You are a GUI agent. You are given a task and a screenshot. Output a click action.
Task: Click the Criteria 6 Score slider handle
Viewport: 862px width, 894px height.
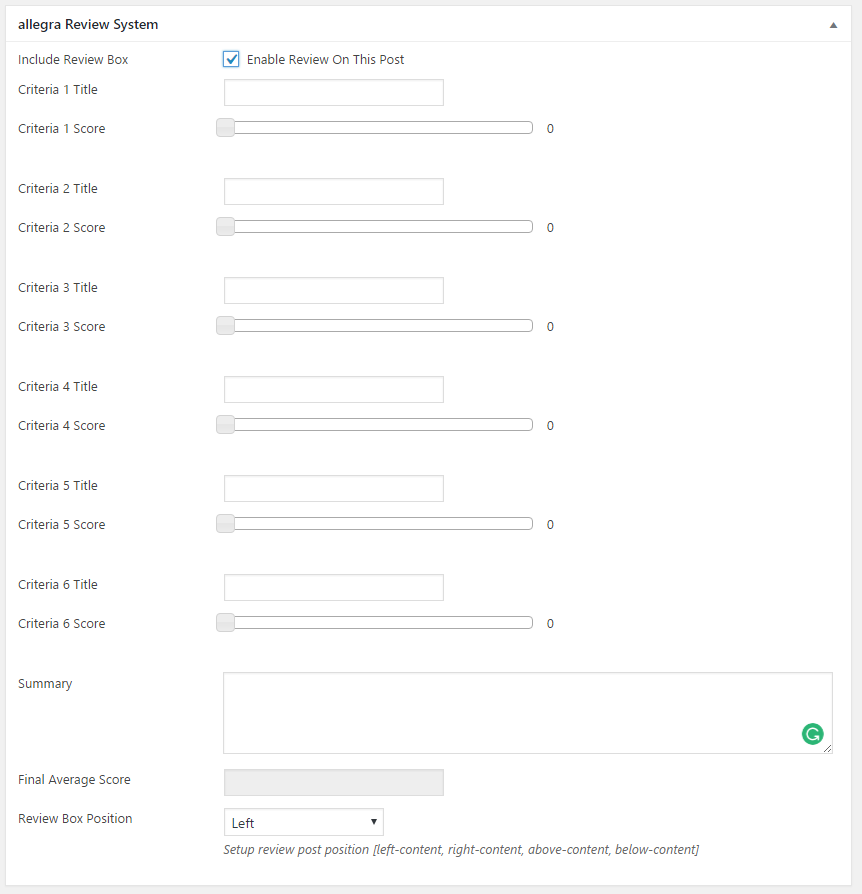[x=226, y=623]
